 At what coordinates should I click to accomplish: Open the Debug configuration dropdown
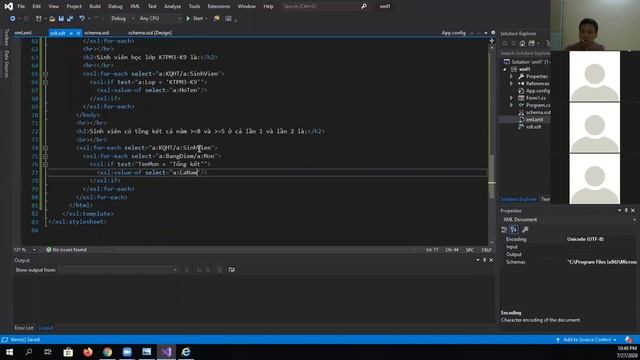[x=122, y=18]
